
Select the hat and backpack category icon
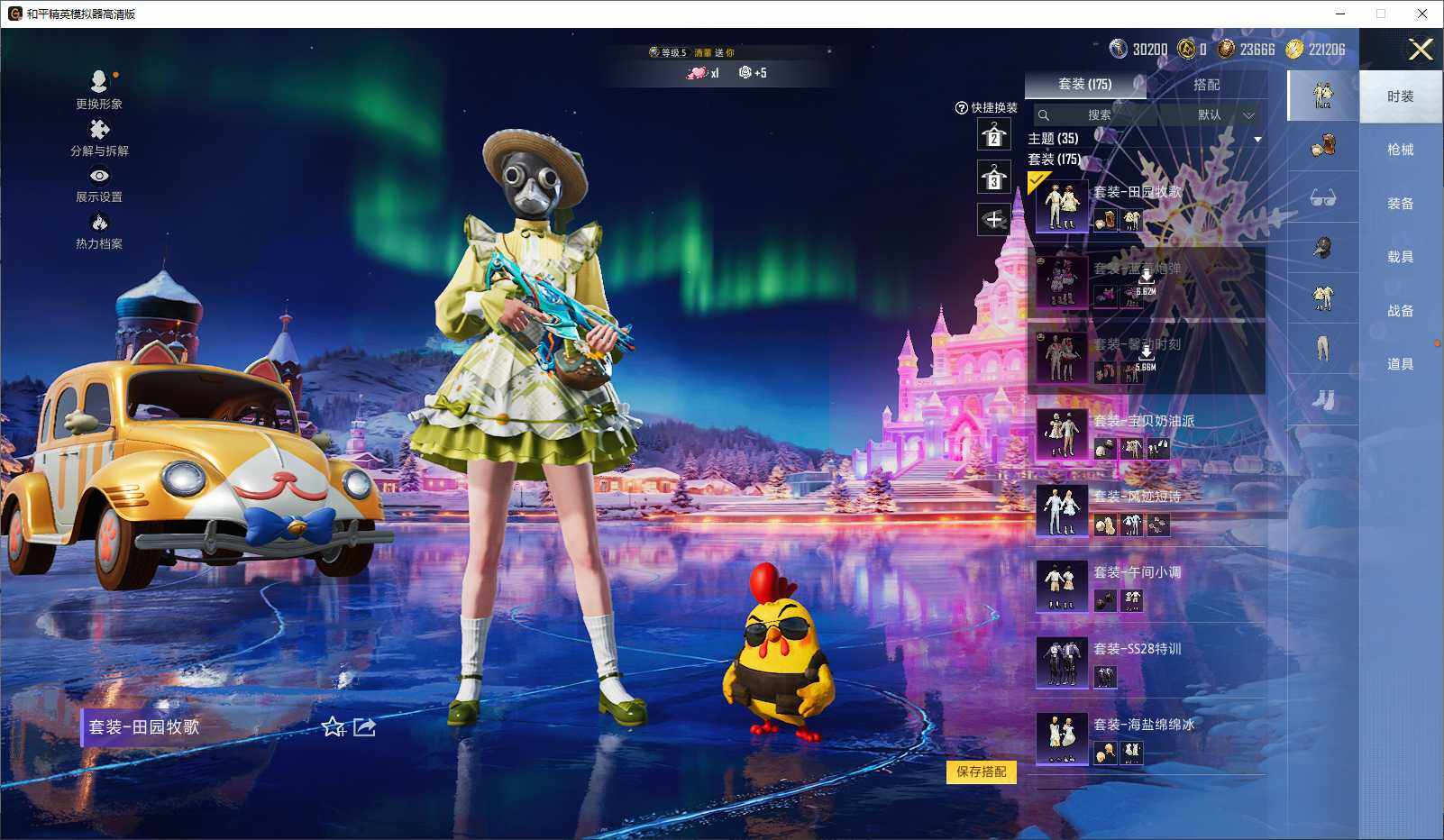tap(1322, 145)
